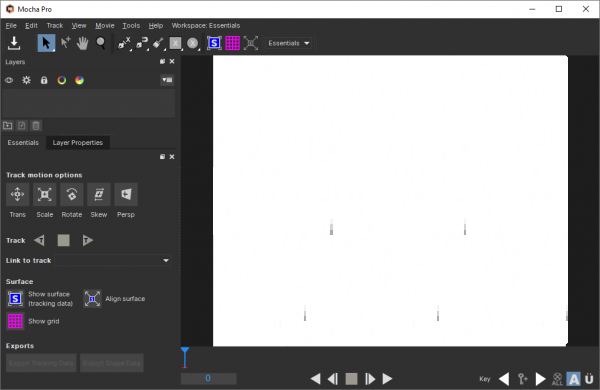Image resolution: width=600 pixels, height=390 pixels.
Task: Click Align surface icon in toolbar
Action: tap(251, 43)
